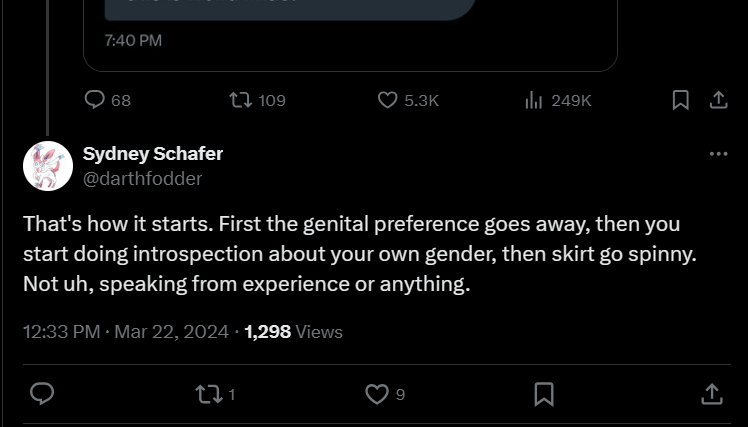Screen dimensions: 748x427
Task: Bookmark Sydney Schafer's post
Action: (544, 394)
